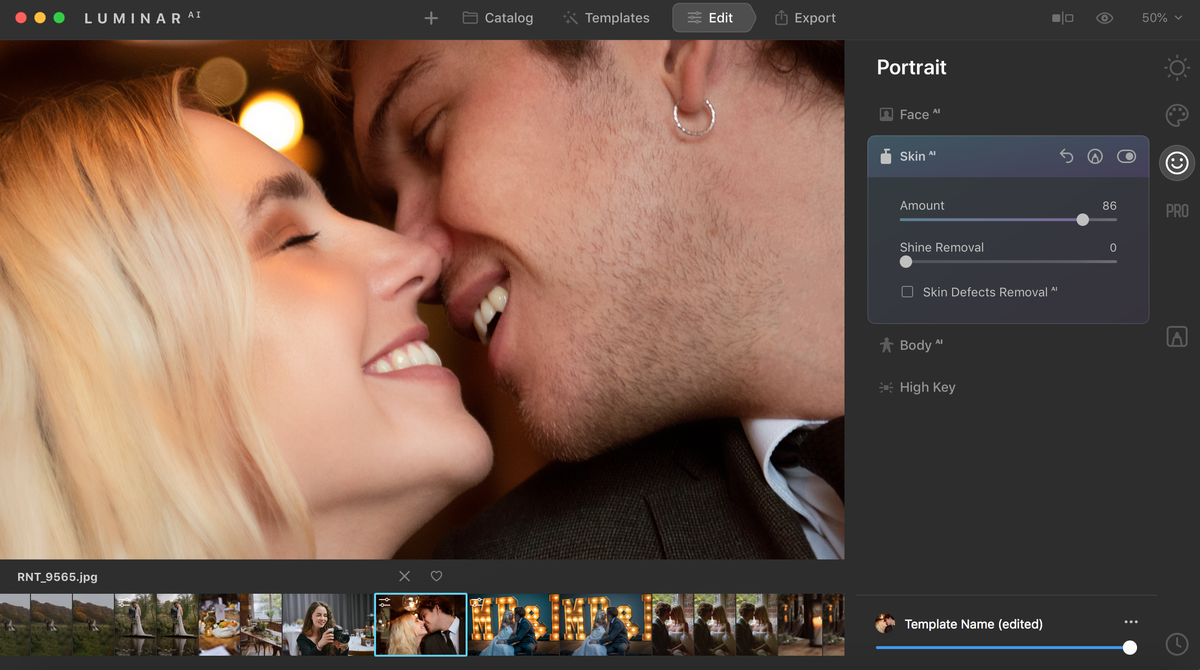Open the Essentials tools sun icon
This screenshot has height=670, width=1200.
click(x=1177, y=68)
